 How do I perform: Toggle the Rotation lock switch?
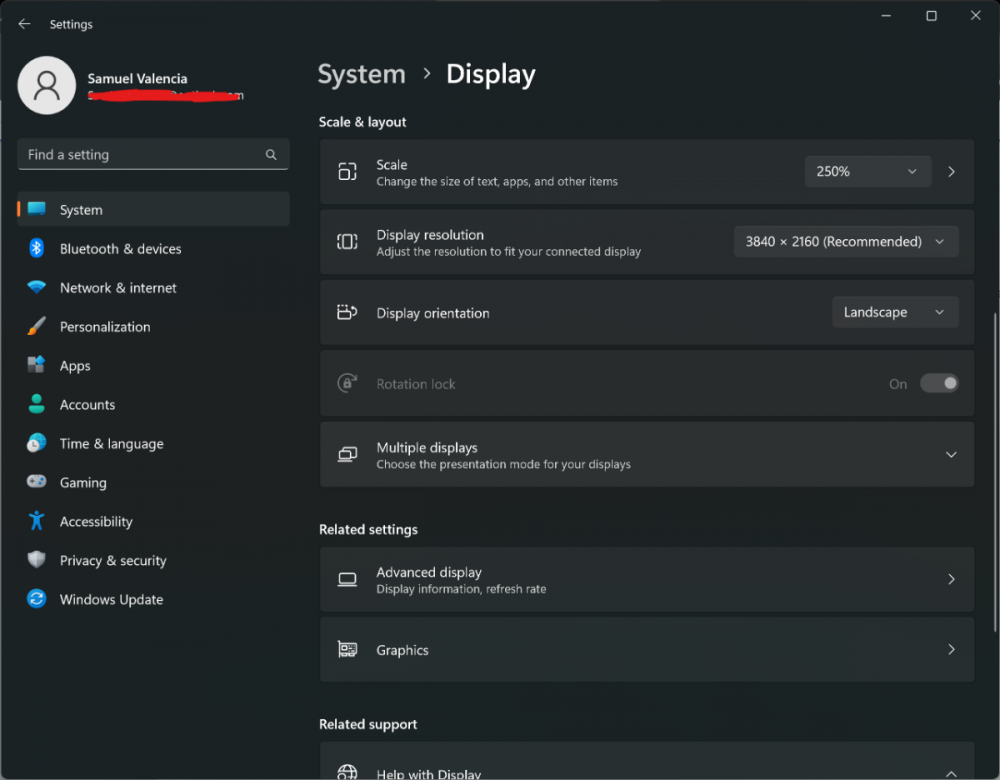tap(939, 384)
